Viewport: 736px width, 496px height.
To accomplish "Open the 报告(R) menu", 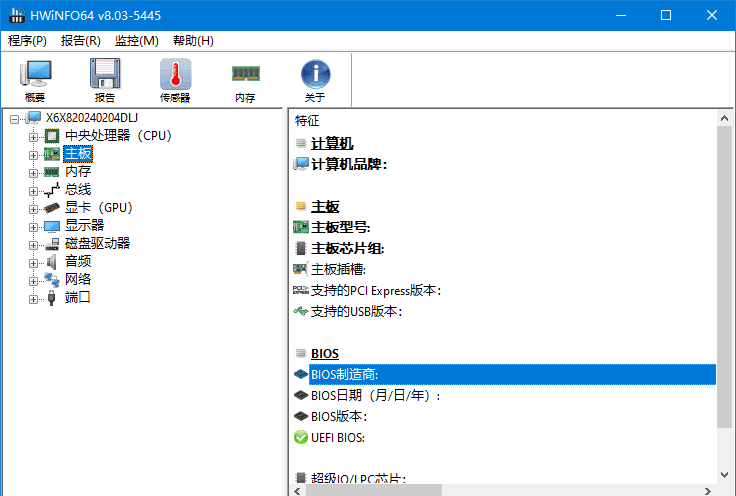I will (80, 41).
